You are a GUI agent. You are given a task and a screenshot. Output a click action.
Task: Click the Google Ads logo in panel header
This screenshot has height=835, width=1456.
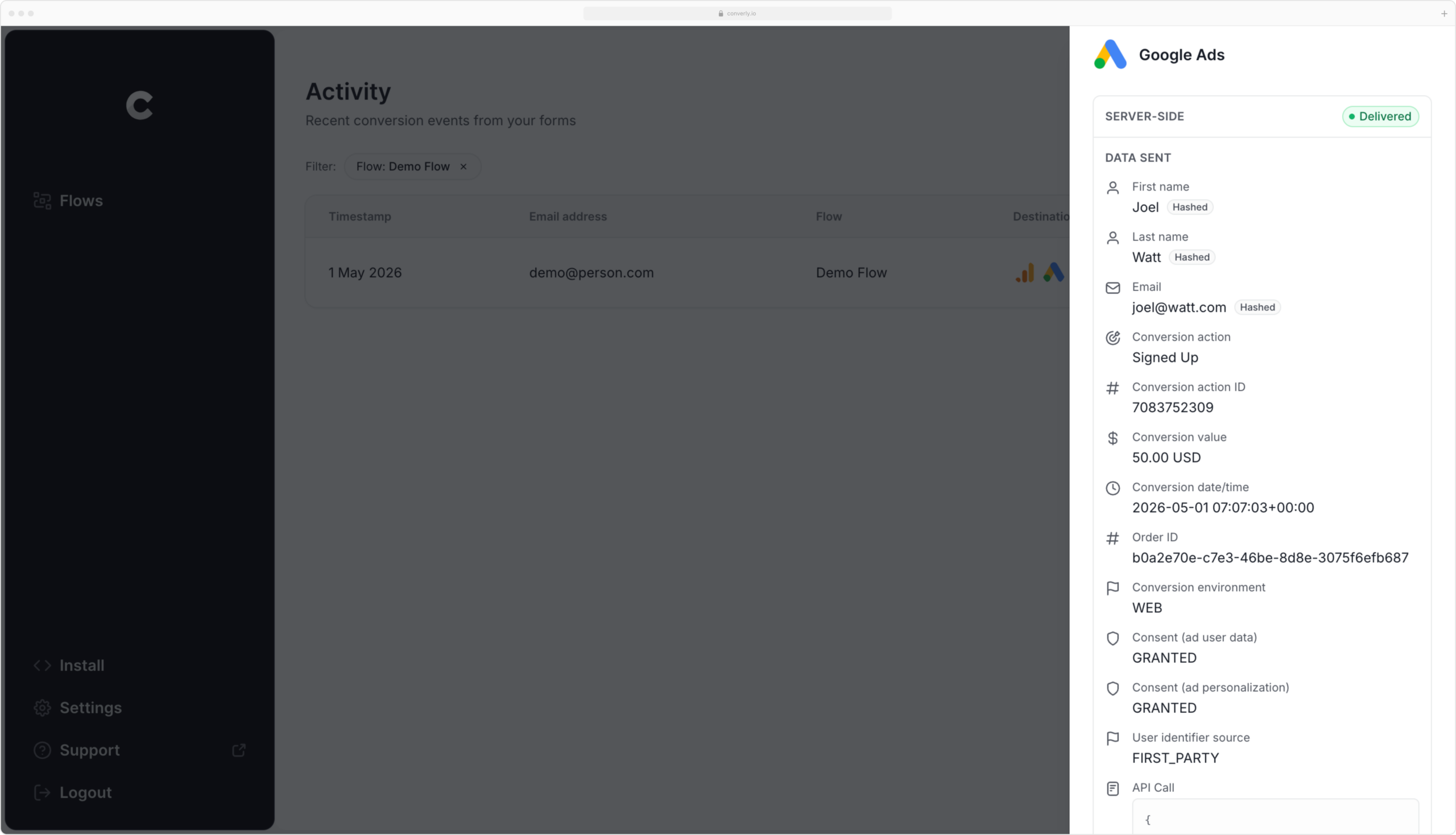1110,55
